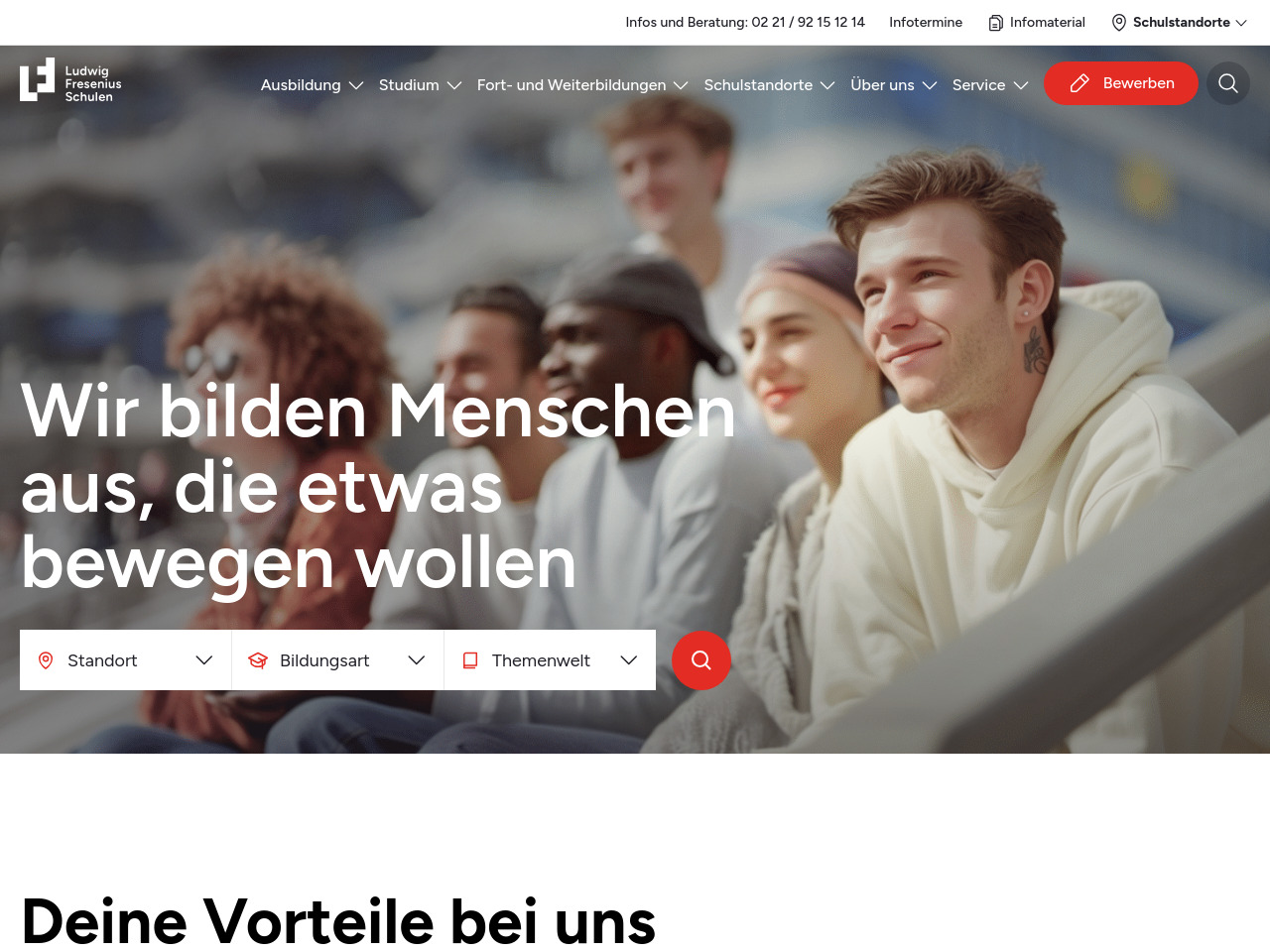Open the Ausbildung menu

[312, 85]
